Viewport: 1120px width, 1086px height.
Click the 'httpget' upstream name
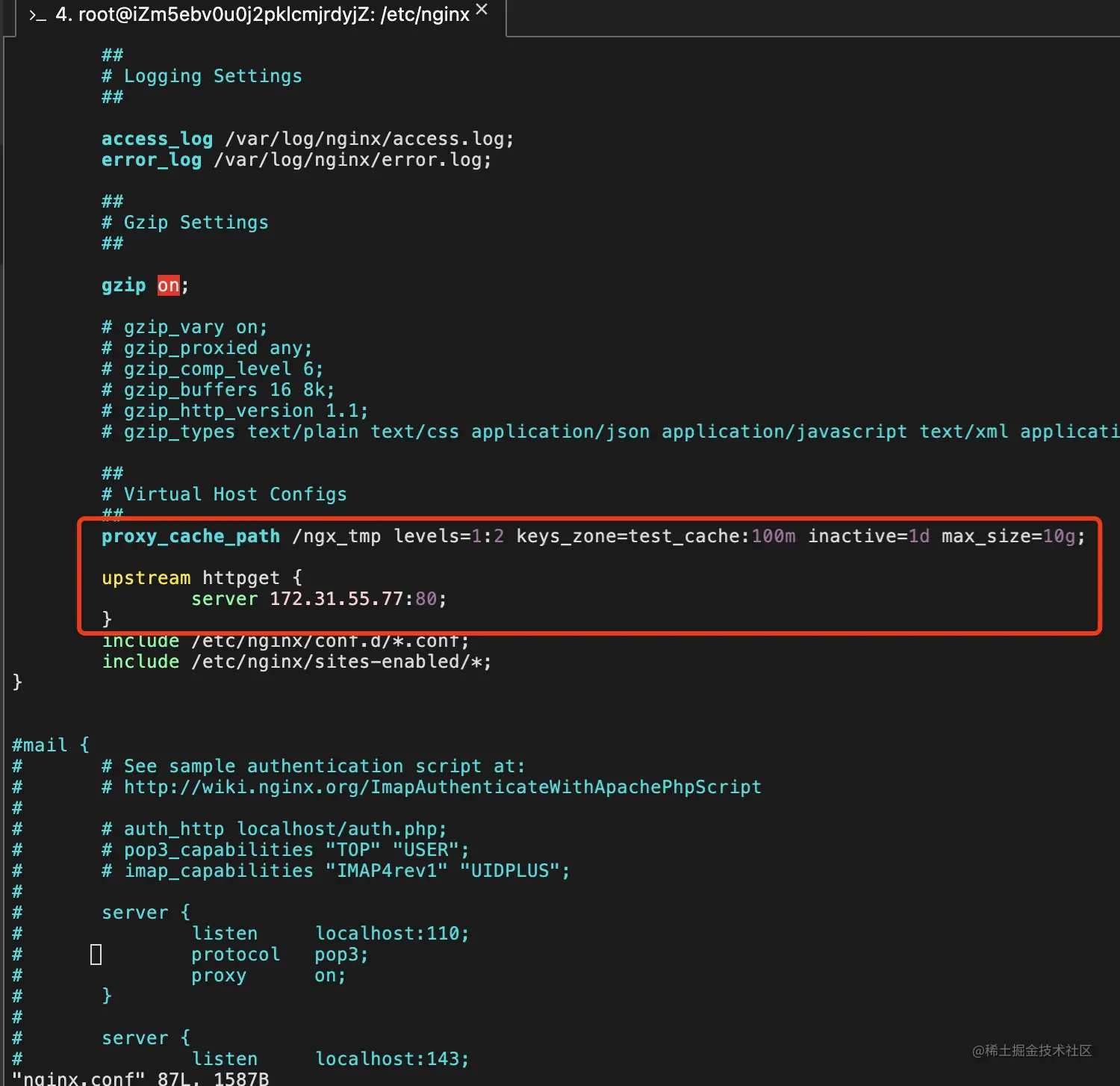[x=241, y=578]
